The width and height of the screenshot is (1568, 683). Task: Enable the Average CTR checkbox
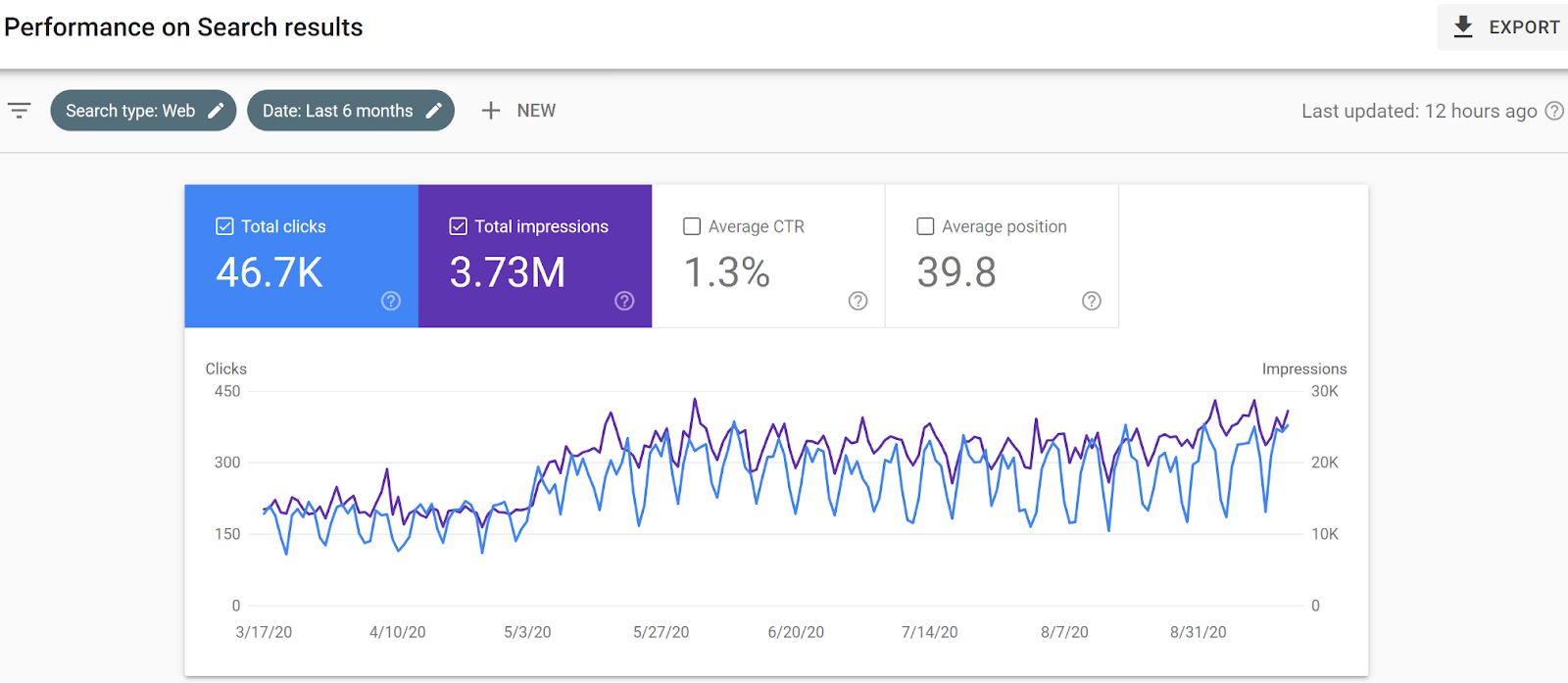[x=692, y=226]
